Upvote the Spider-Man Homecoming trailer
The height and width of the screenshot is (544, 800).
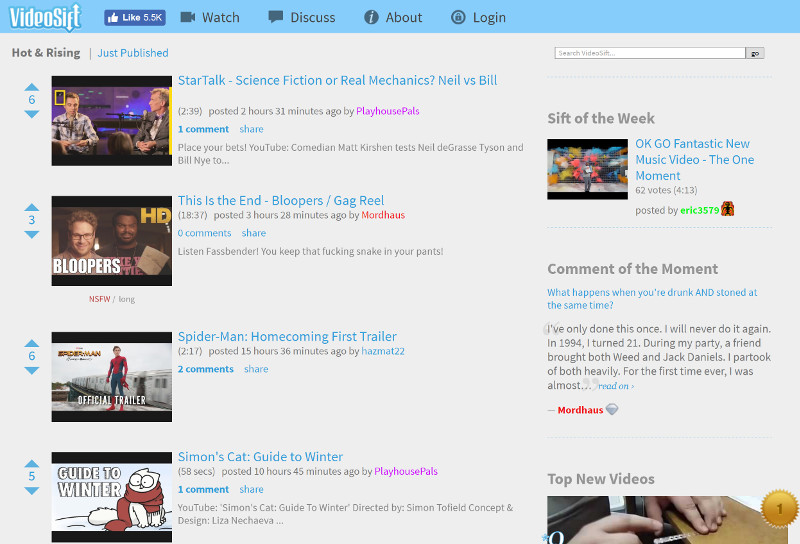point(32,343)
